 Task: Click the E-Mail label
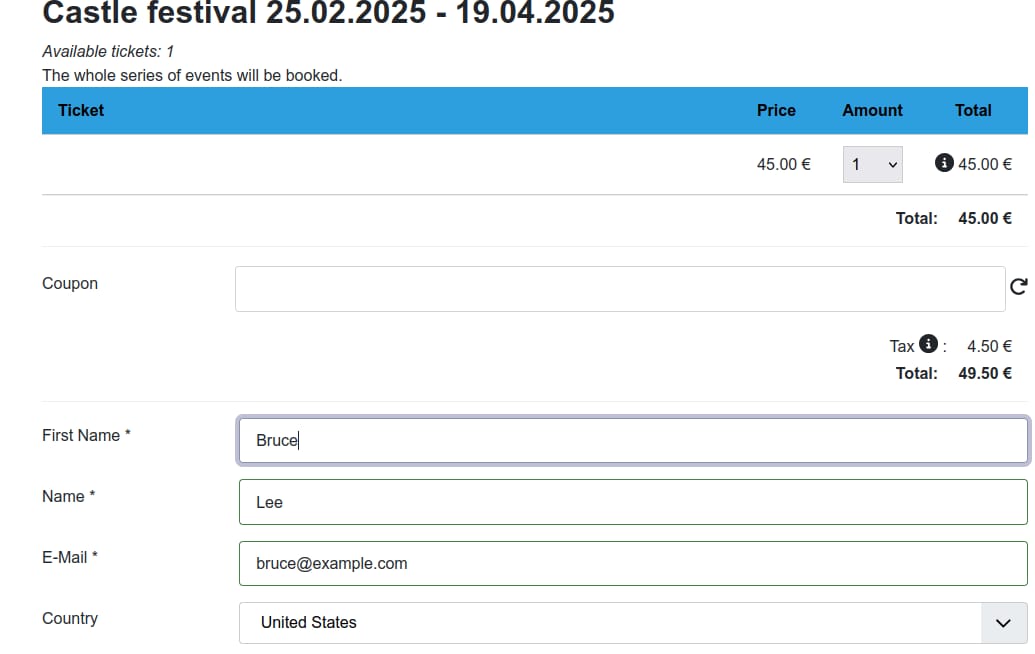point(70,557)
